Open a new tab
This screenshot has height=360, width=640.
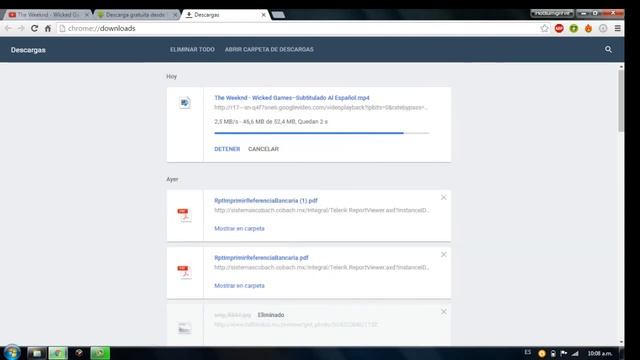(278, 15)
